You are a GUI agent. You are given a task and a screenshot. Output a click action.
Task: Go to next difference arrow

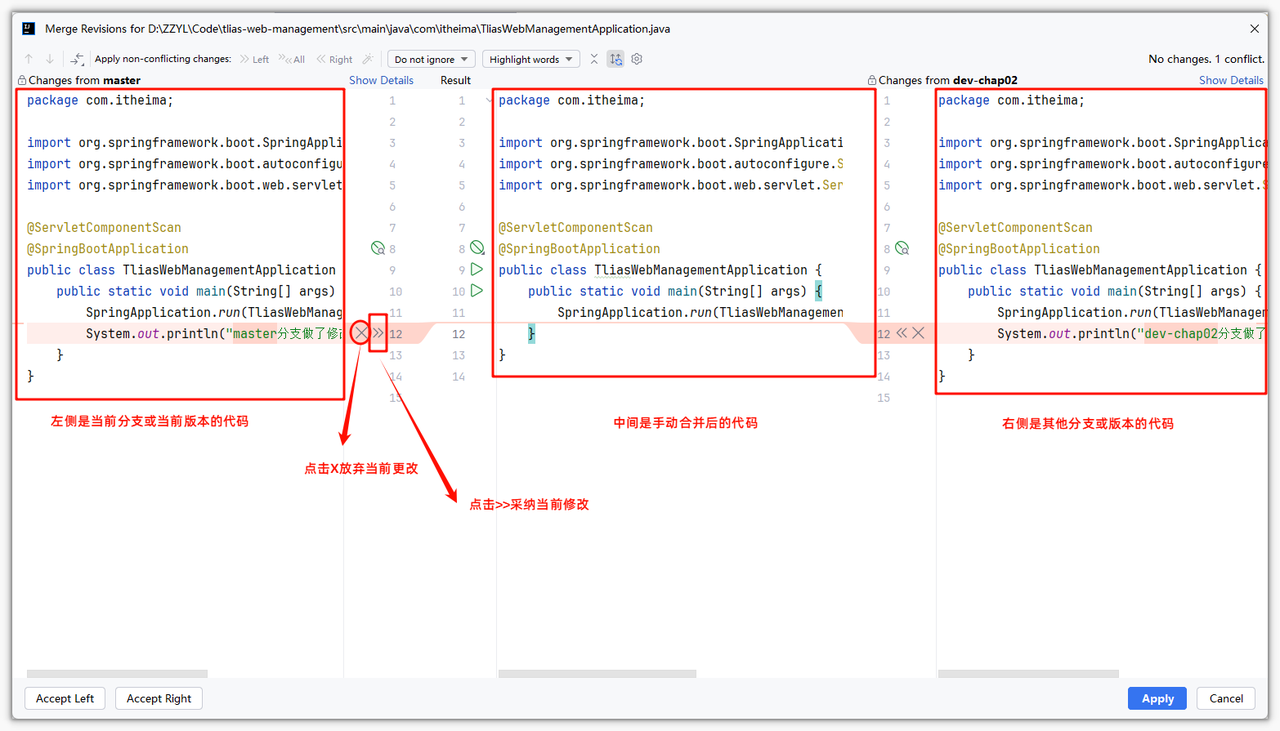pyautogui.click(x=50, y=60)
